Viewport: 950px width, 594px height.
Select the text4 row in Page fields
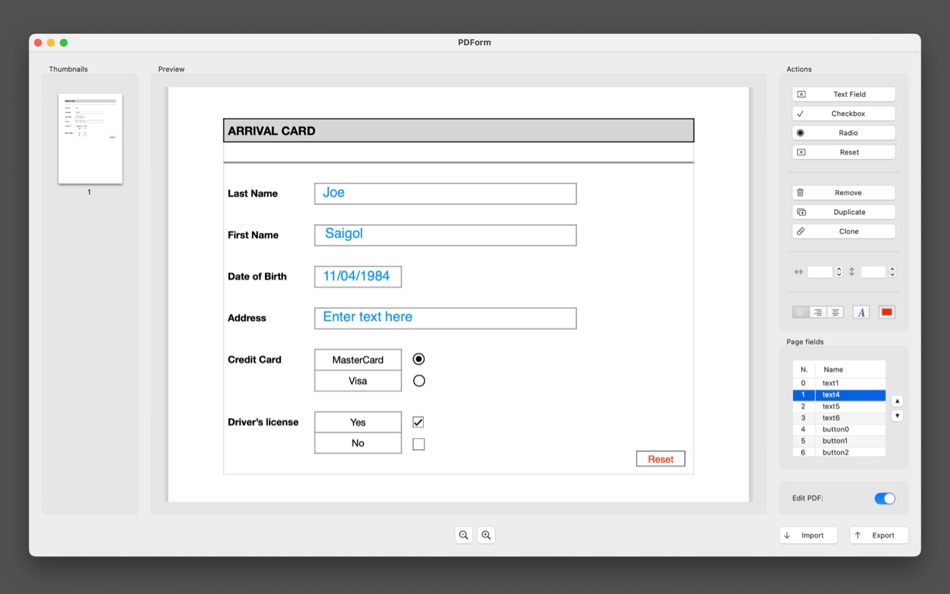coord(839,395)
